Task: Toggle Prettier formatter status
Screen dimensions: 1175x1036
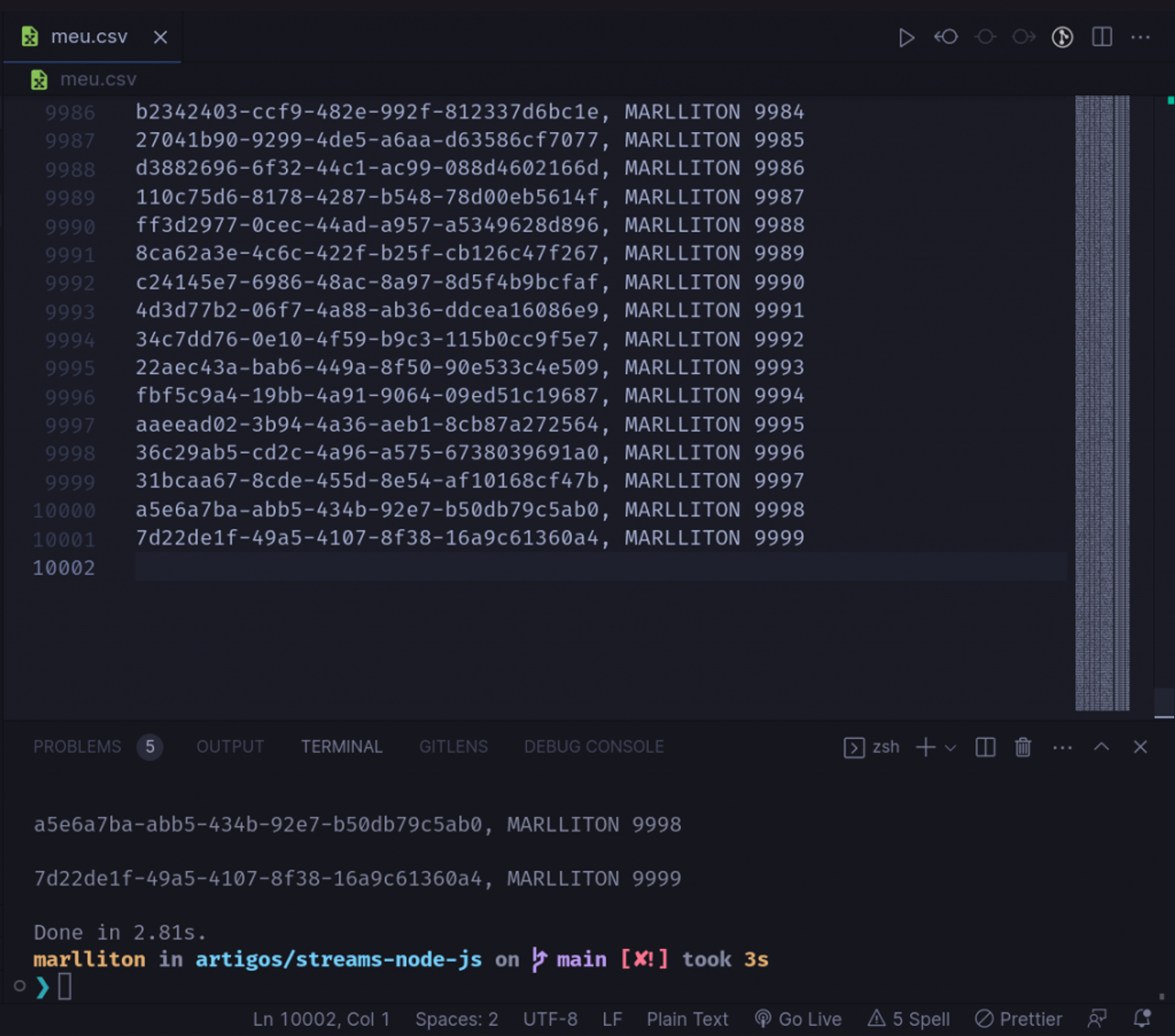Action: coord(1019,1019)
